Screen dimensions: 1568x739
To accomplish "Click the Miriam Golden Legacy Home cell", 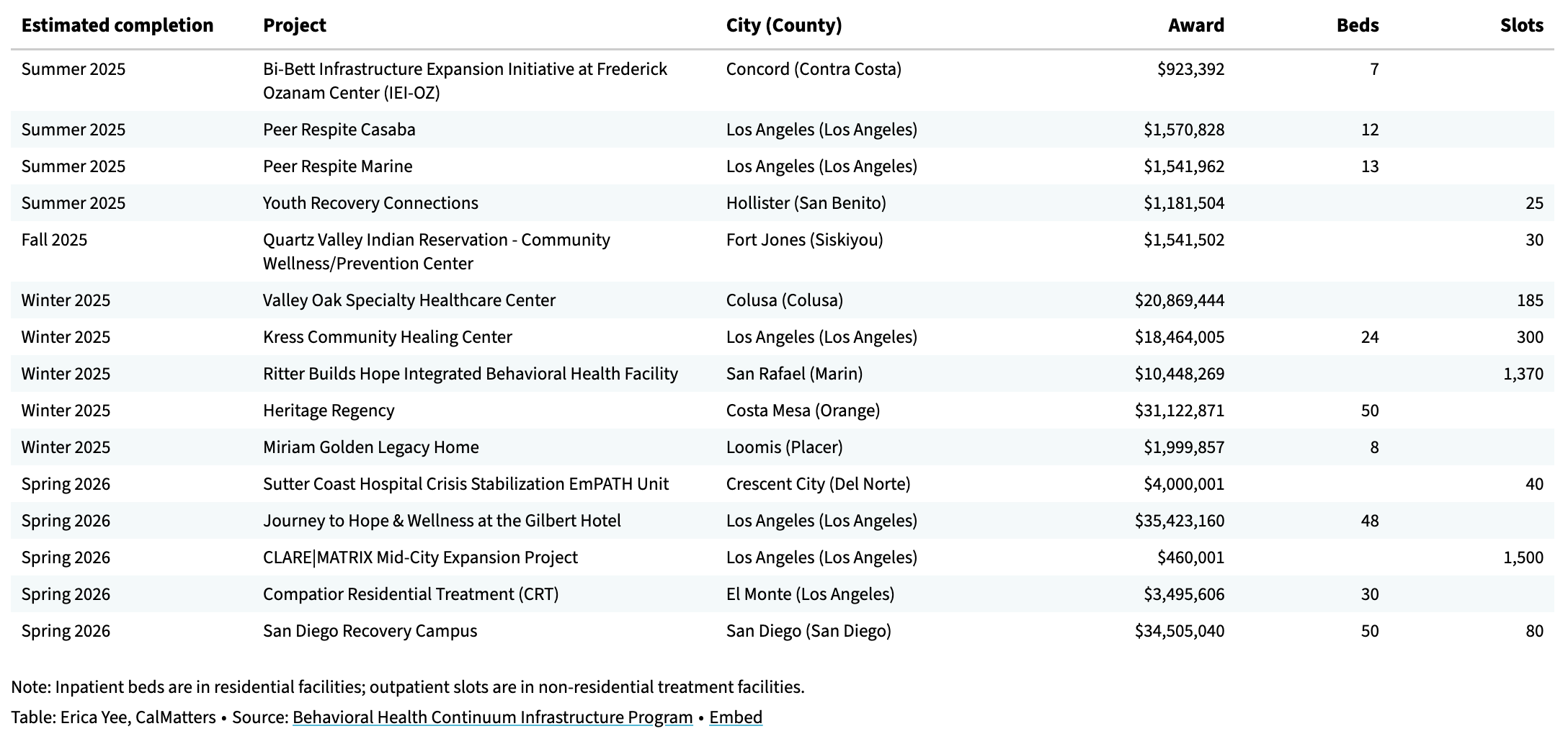I will click(x=370, y=447).
